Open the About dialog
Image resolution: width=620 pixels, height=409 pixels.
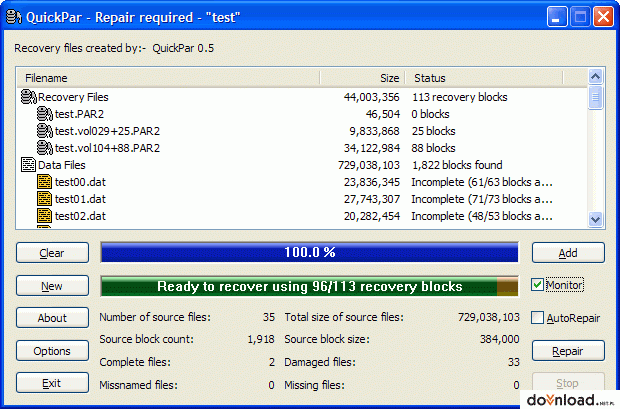click(52, 318)
